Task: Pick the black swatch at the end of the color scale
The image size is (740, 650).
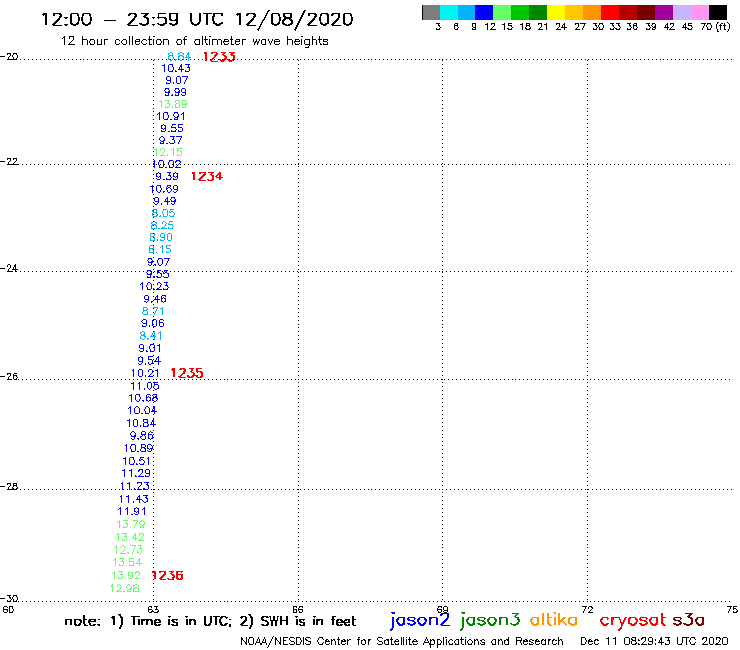Action: click(x=717, y=12)
